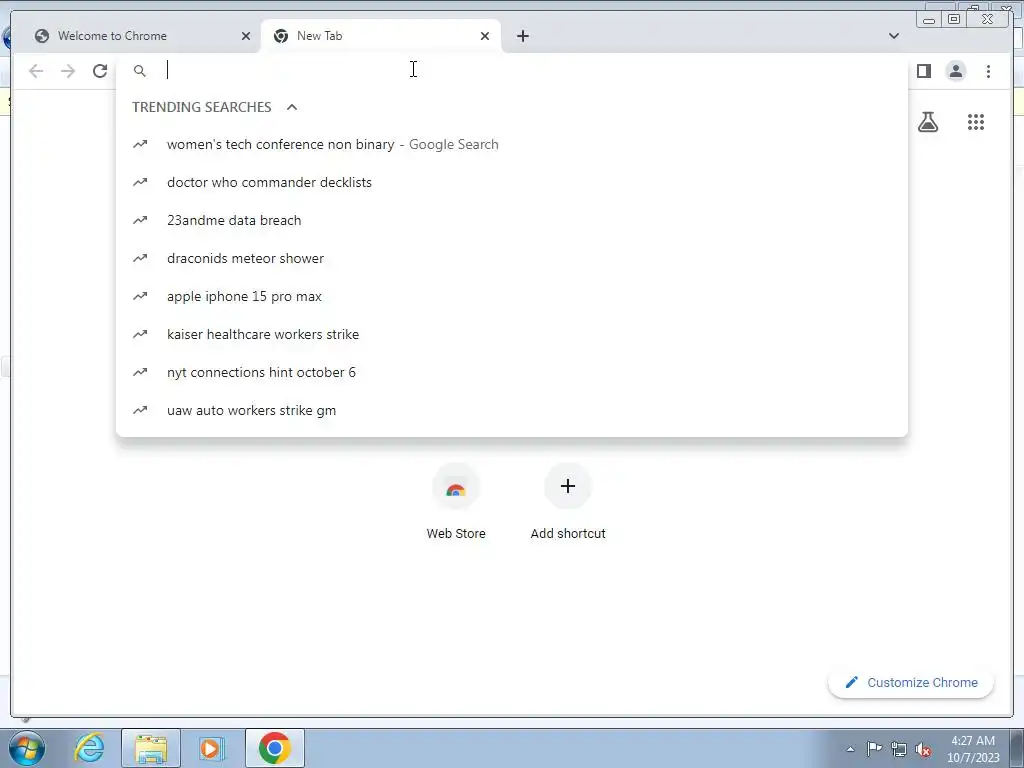Close the New Tab tab
1024x768 pixels.
pyautogui.click(x=485, y=36)
